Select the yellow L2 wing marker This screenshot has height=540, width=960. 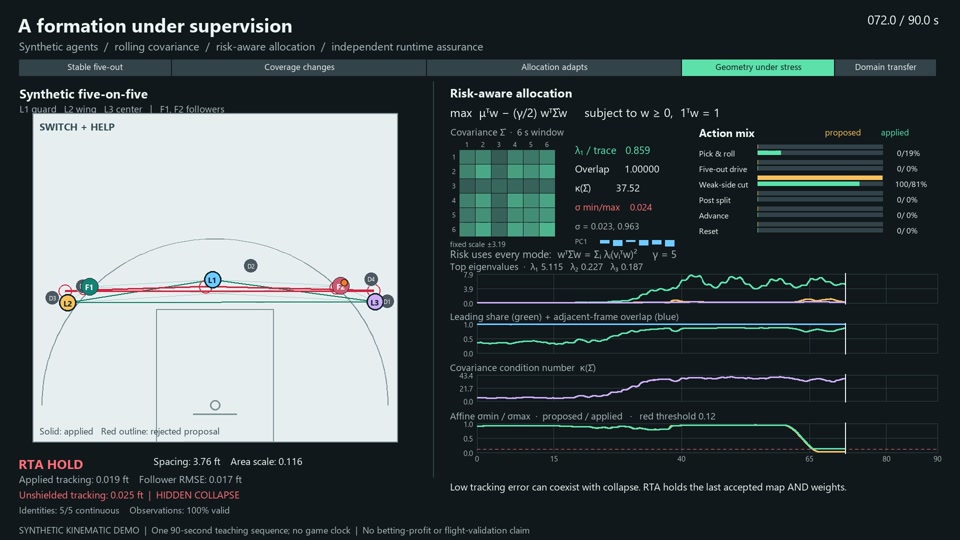pyautogui.click(x=67, y=302)
